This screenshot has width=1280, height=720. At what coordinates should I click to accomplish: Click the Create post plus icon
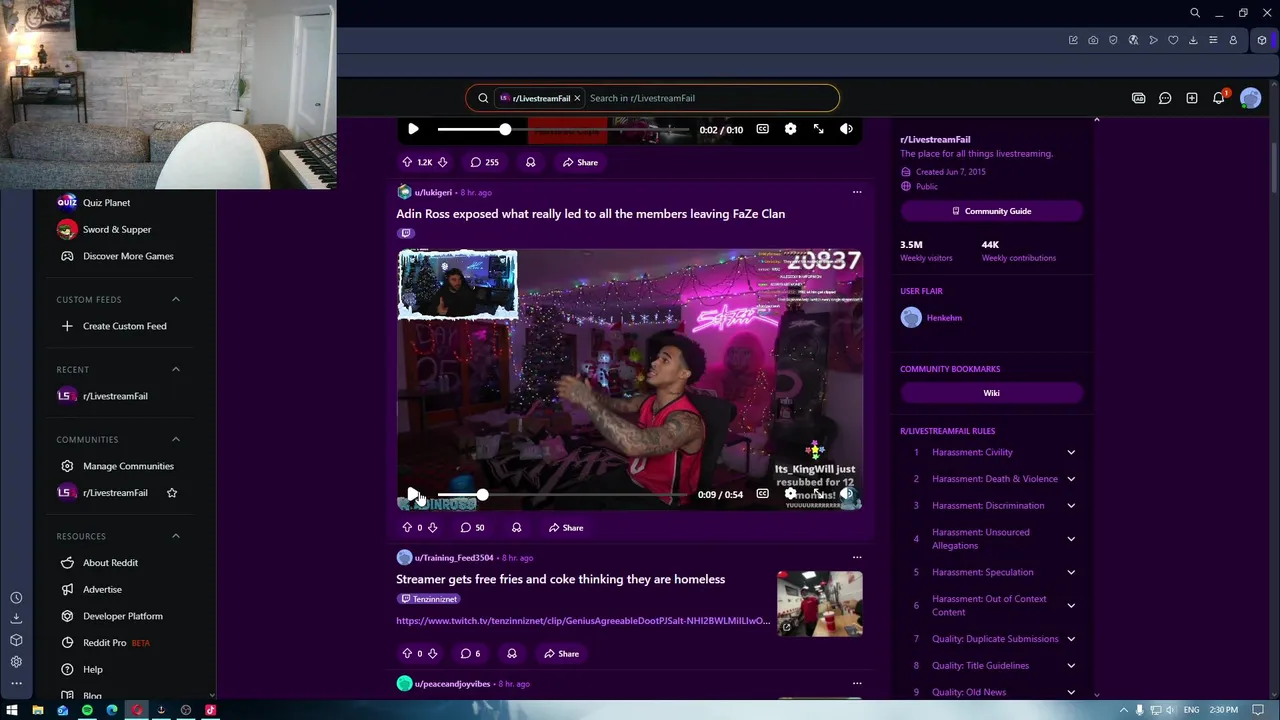click(1192, 98)
